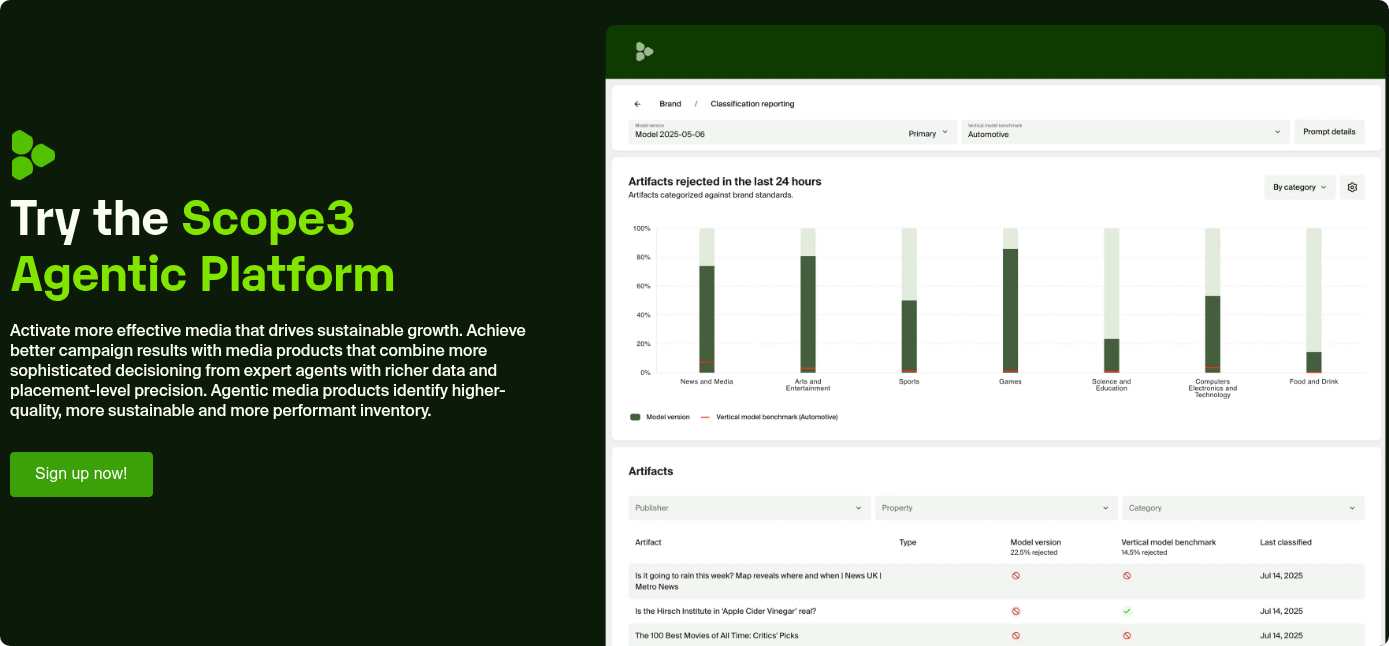Screen dimensions: 1389x646
Task: Open the Publisher filter dropdown
Action: 749,508
